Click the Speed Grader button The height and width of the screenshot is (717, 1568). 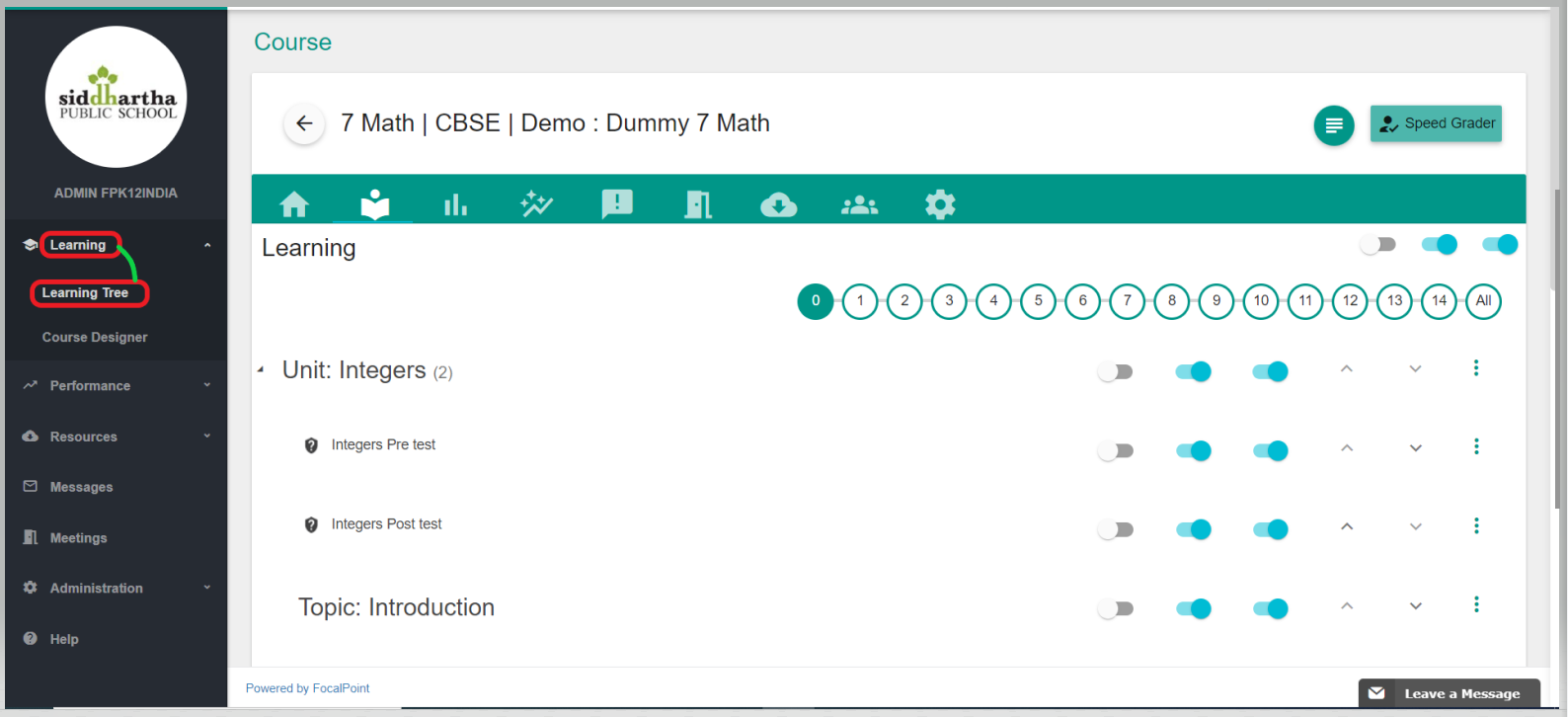point(1436,123)
